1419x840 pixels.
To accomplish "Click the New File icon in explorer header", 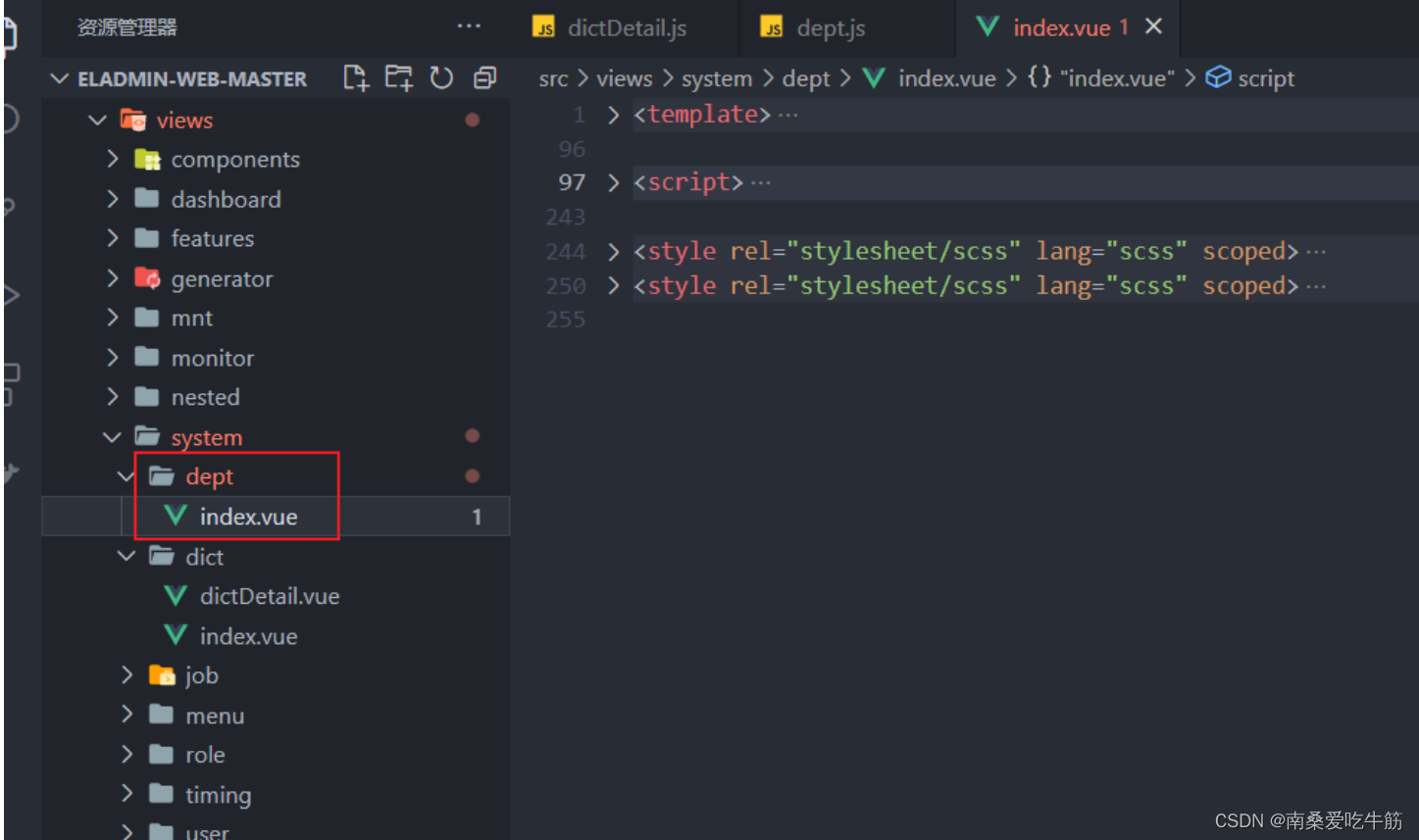I will click(x=356, y=78).
